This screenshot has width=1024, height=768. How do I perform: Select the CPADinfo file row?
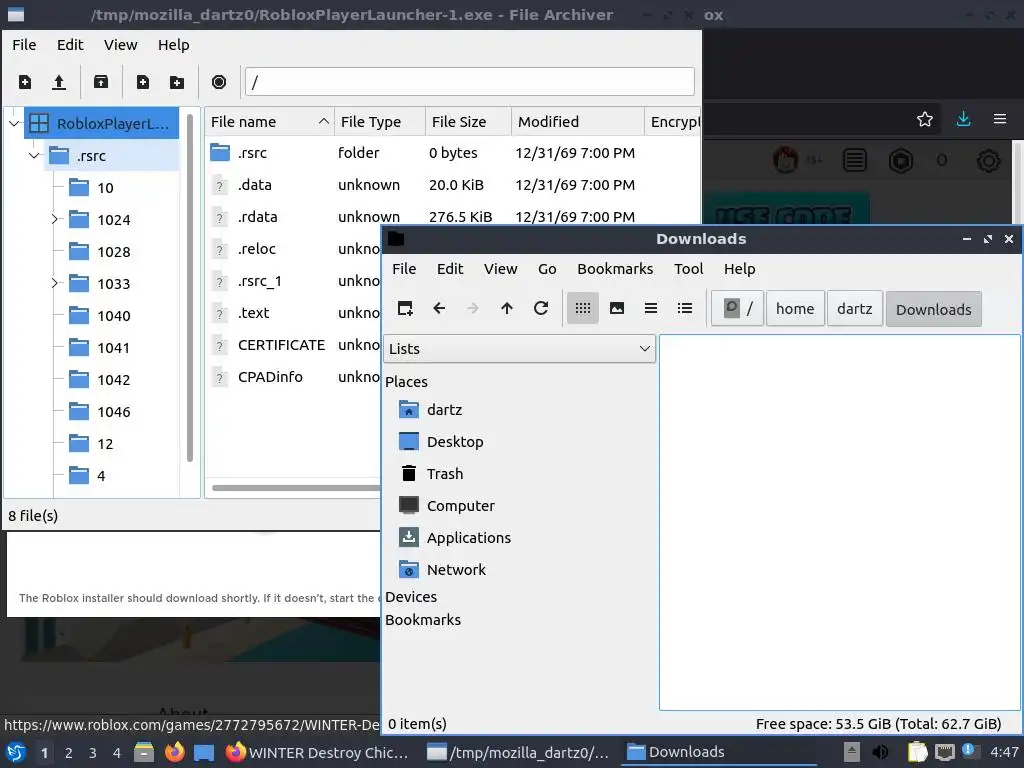294,377
